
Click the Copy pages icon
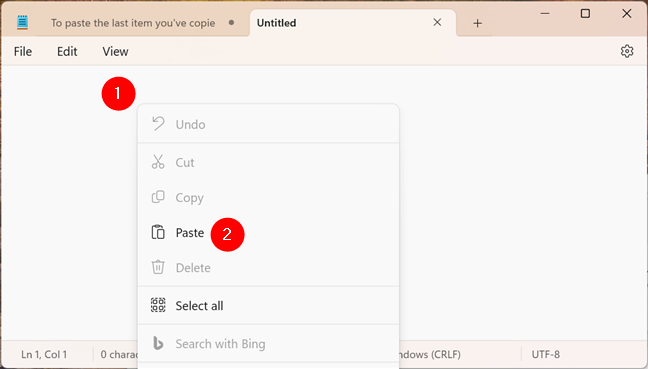(x=158, y=197)
